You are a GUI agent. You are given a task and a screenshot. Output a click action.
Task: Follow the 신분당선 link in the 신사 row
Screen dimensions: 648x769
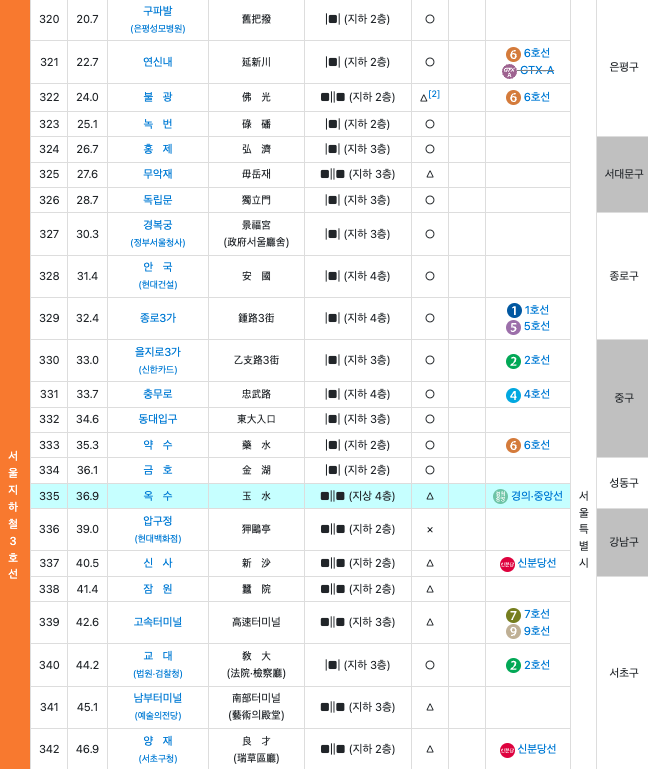click(x=537, y=563)
